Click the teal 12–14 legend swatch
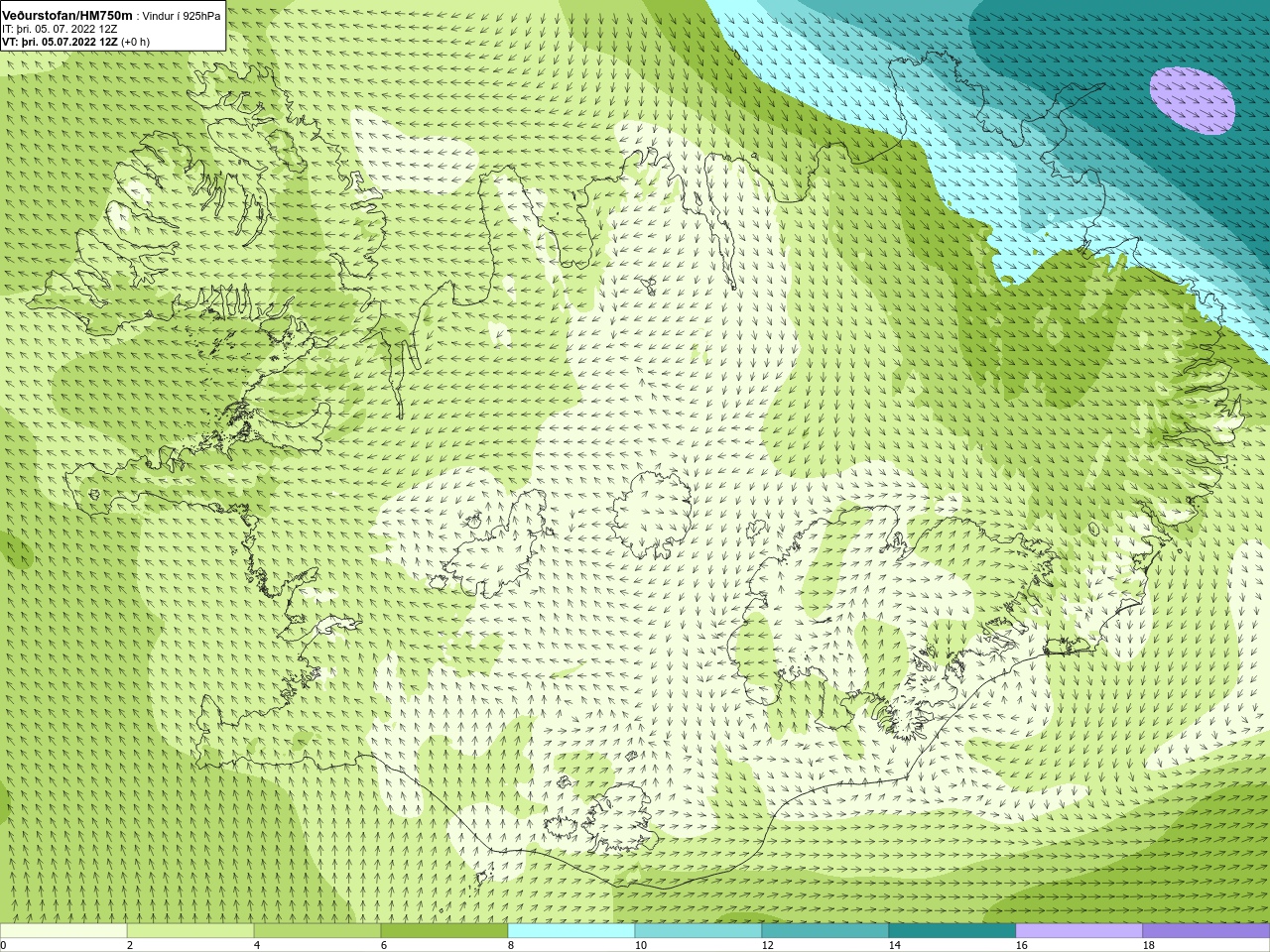The image size is (1270, 952). [x=825, y=931]
